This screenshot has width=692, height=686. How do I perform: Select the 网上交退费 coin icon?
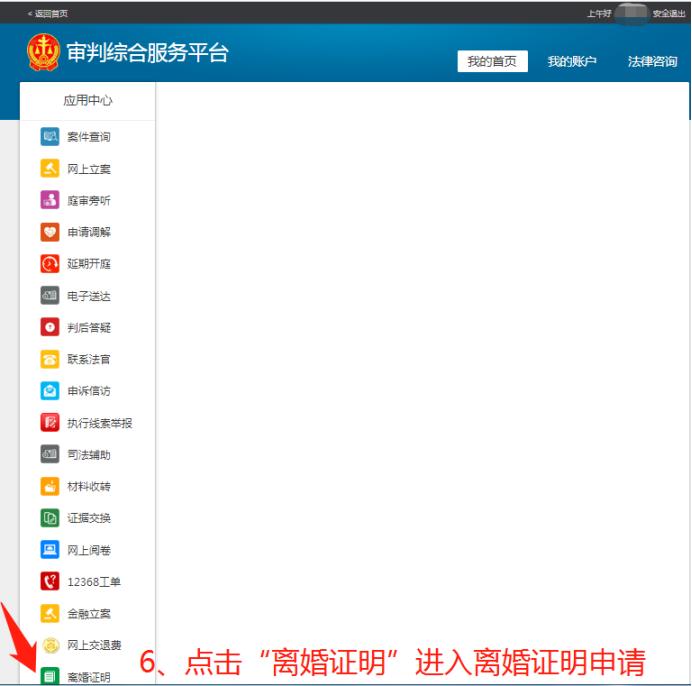pyautogui.click(x=50, y=645)
